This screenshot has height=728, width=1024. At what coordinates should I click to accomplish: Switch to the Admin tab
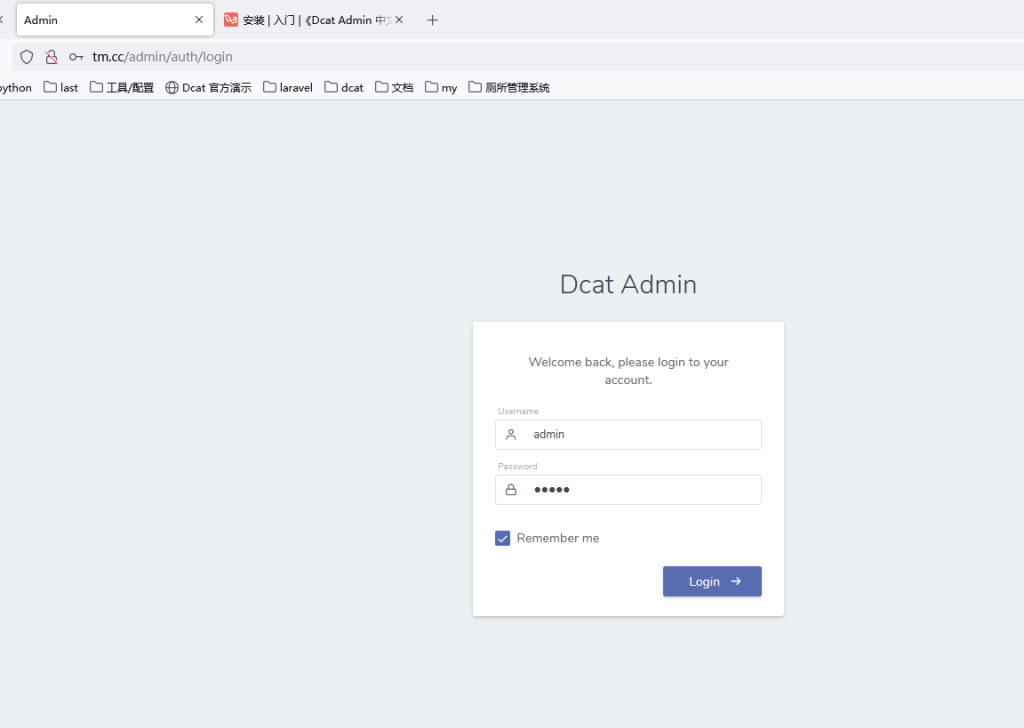point(114,20)
